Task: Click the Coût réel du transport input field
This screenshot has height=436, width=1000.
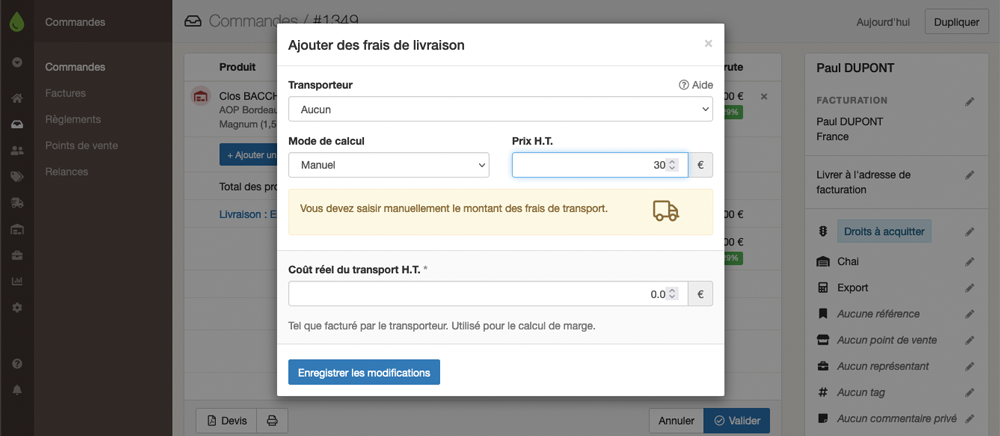Action: click(488, 294)
